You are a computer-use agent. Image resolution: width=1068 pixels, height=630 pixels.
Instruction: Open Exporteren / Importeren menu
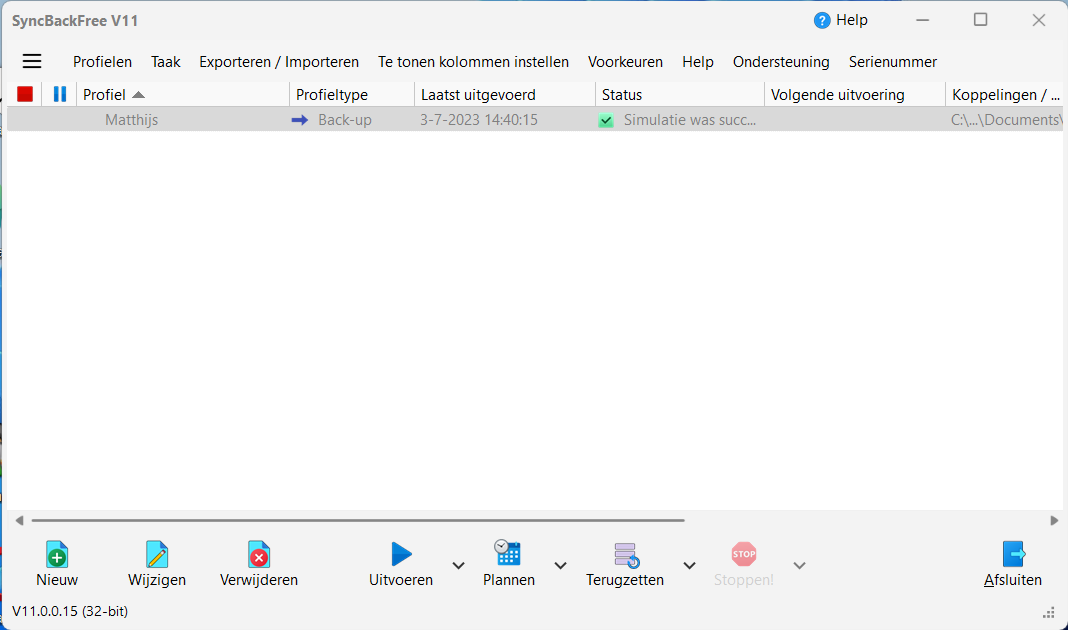[279, 62]
